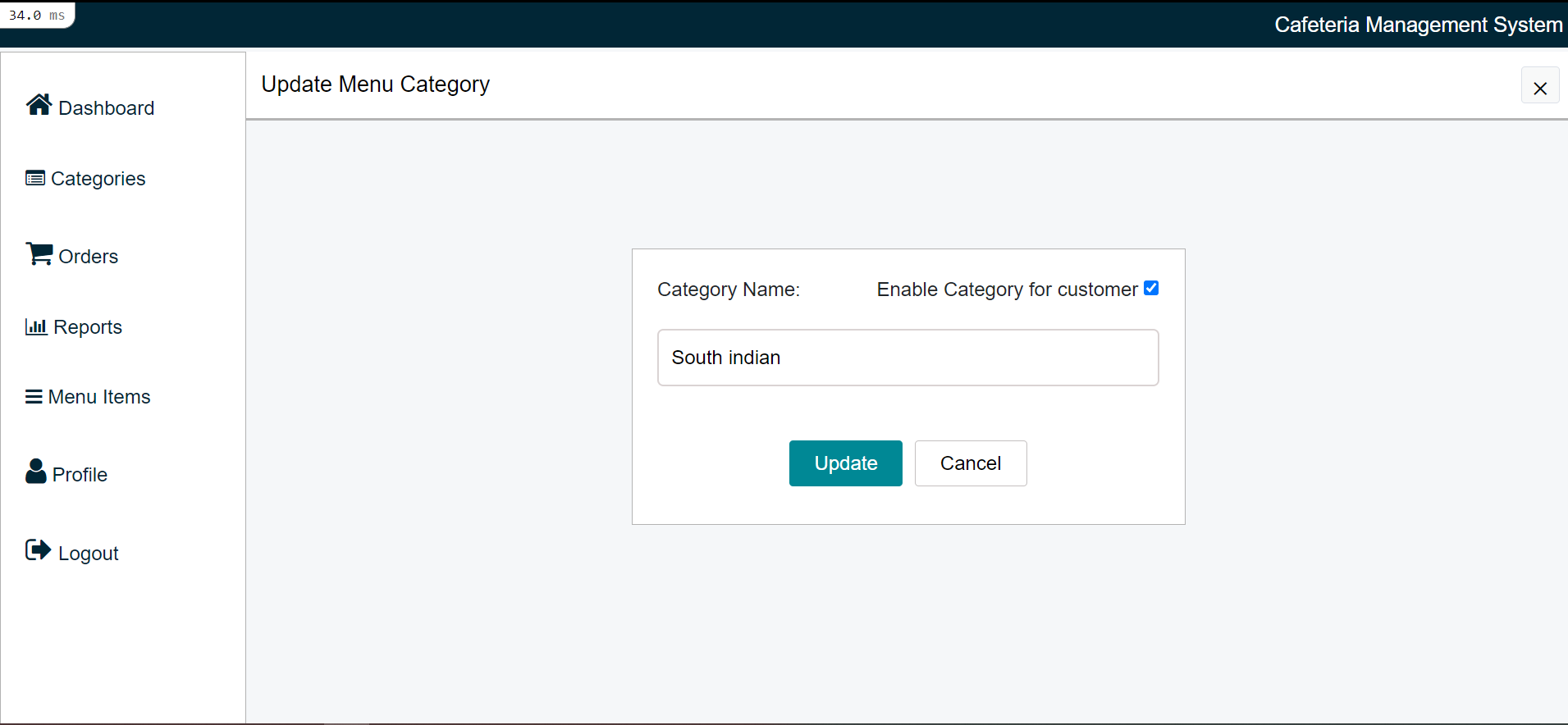
Task: Navigate to the Orders section
Action: tap(88, 255)
